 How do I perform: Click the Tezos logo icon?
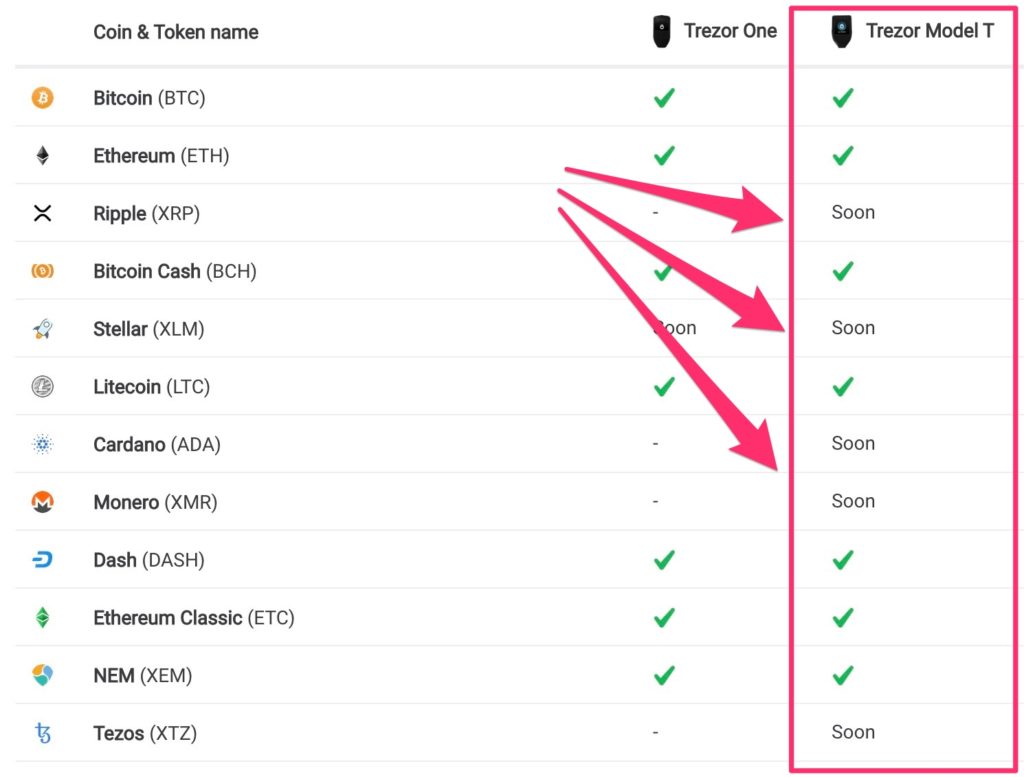pyautogui.click(x=42, y=734)
